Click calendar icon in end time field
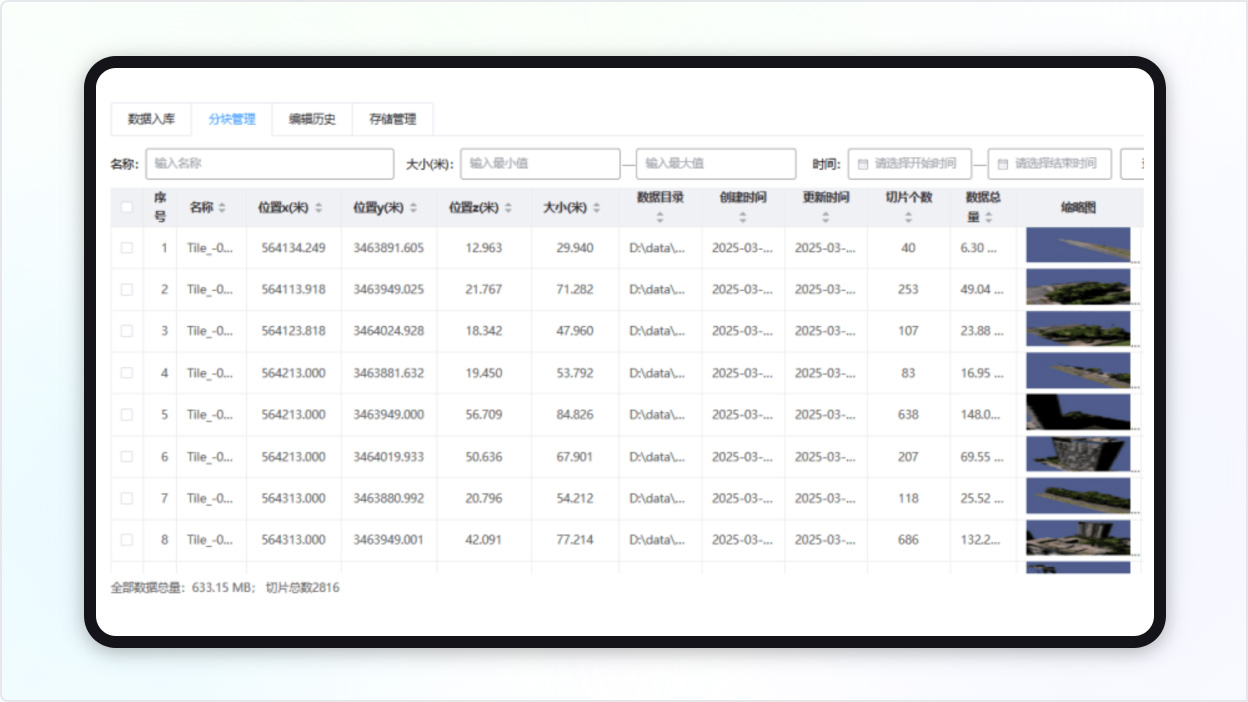 pos(1003,164)
